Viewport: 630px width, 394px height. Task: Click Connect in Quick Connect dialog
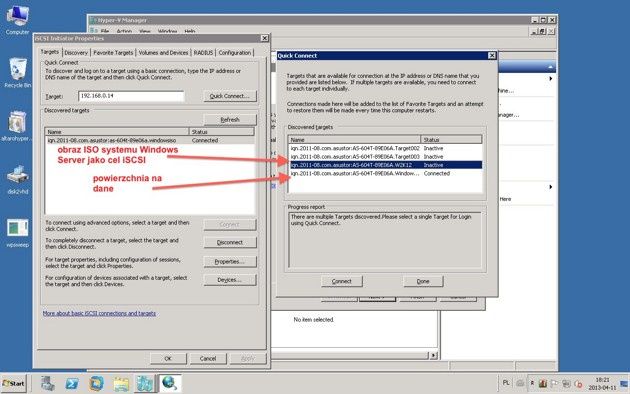point(342,281)
